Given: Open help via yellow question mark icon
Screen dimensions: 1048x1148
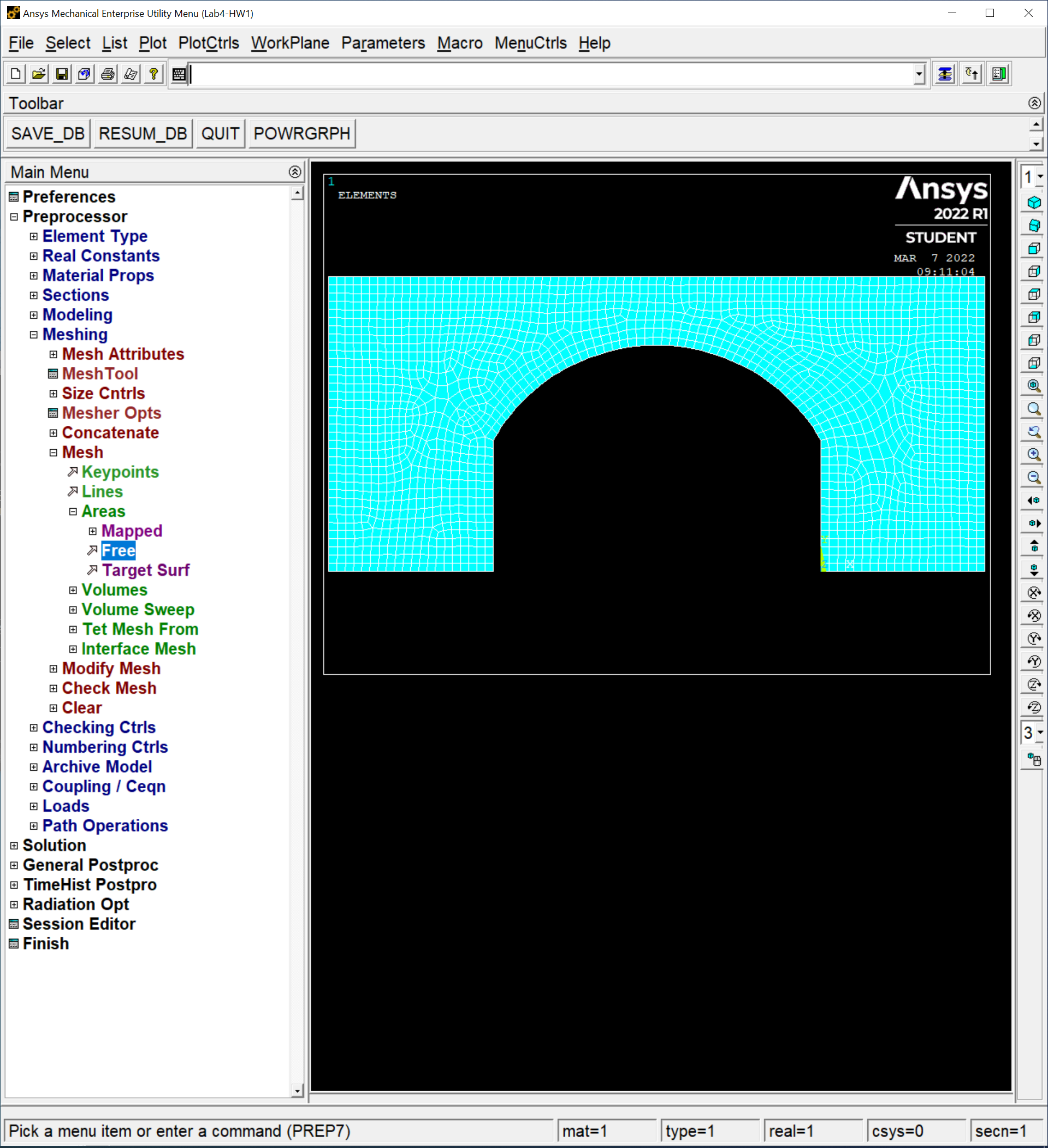Looking at the screenshot, I should coord(153,74).
